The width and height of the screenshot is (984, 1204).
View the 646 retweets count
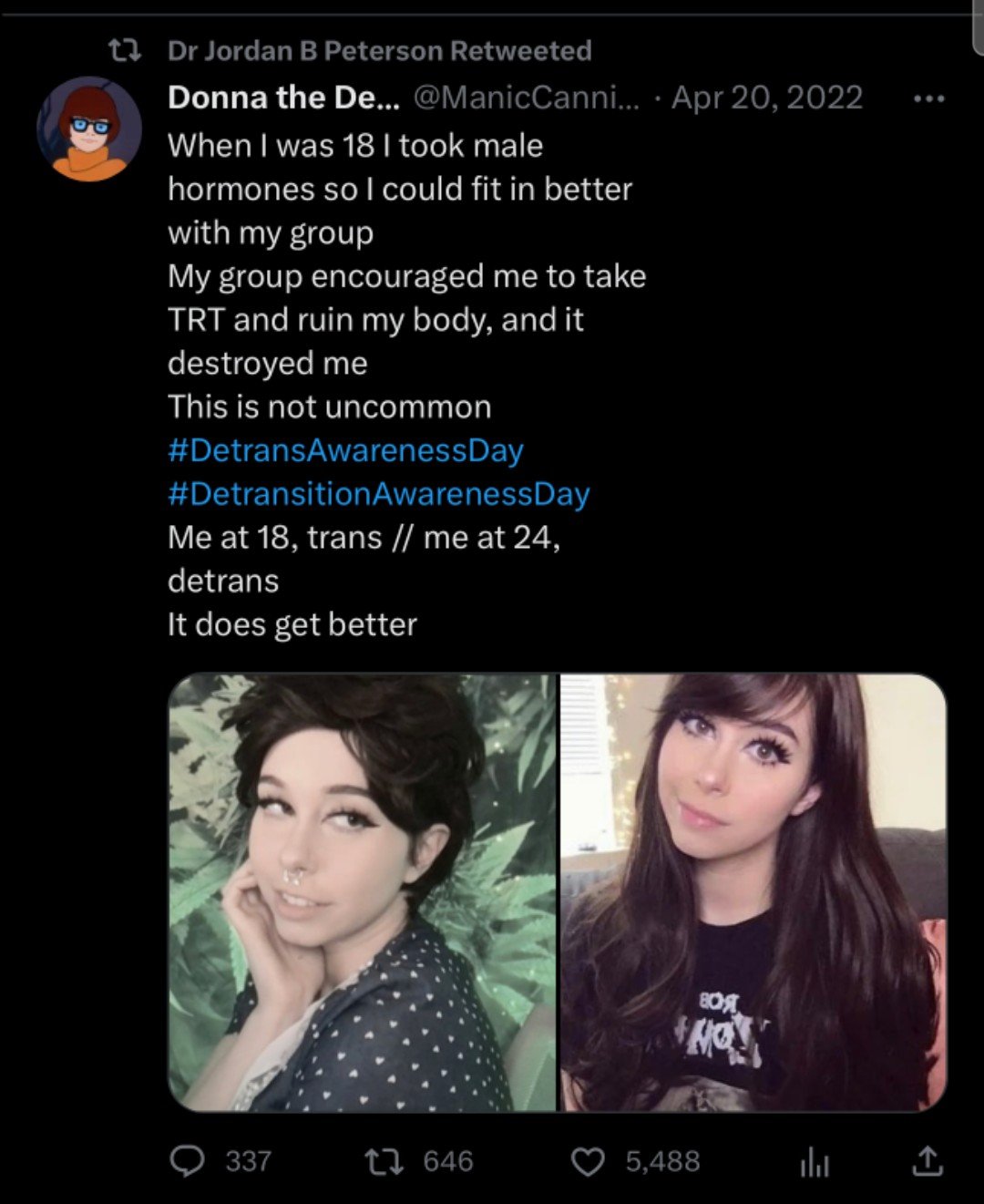click(448, 1161)
